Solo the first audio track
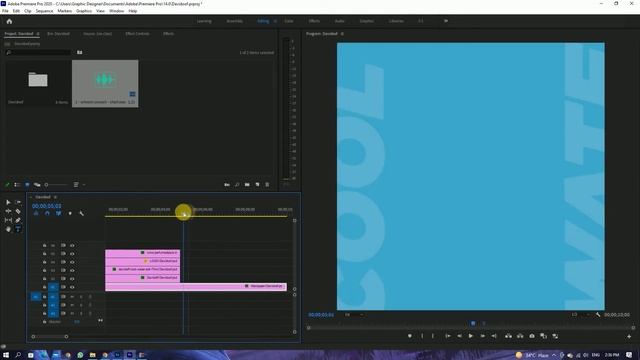640x360 pixels. coord(81,297)
